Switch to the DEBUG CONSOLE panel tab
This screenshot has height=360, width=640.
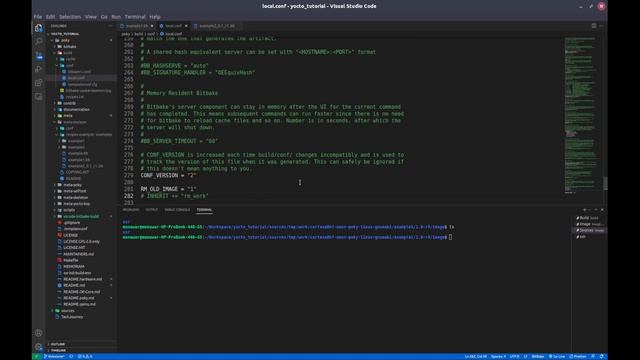point(177,210)
